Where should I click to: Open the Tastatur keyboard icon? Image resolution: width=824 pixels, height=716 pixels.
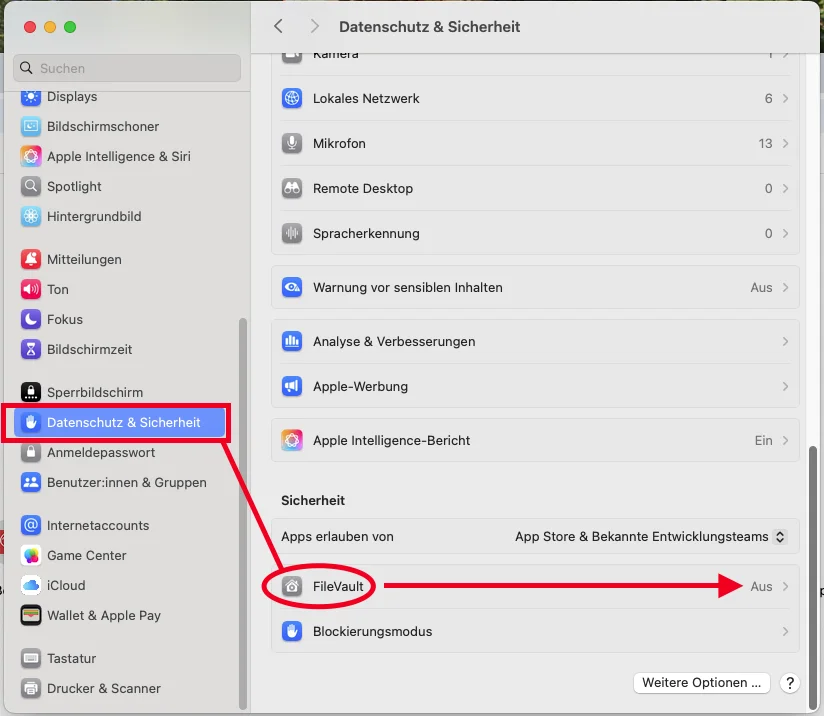click(30, 659)
